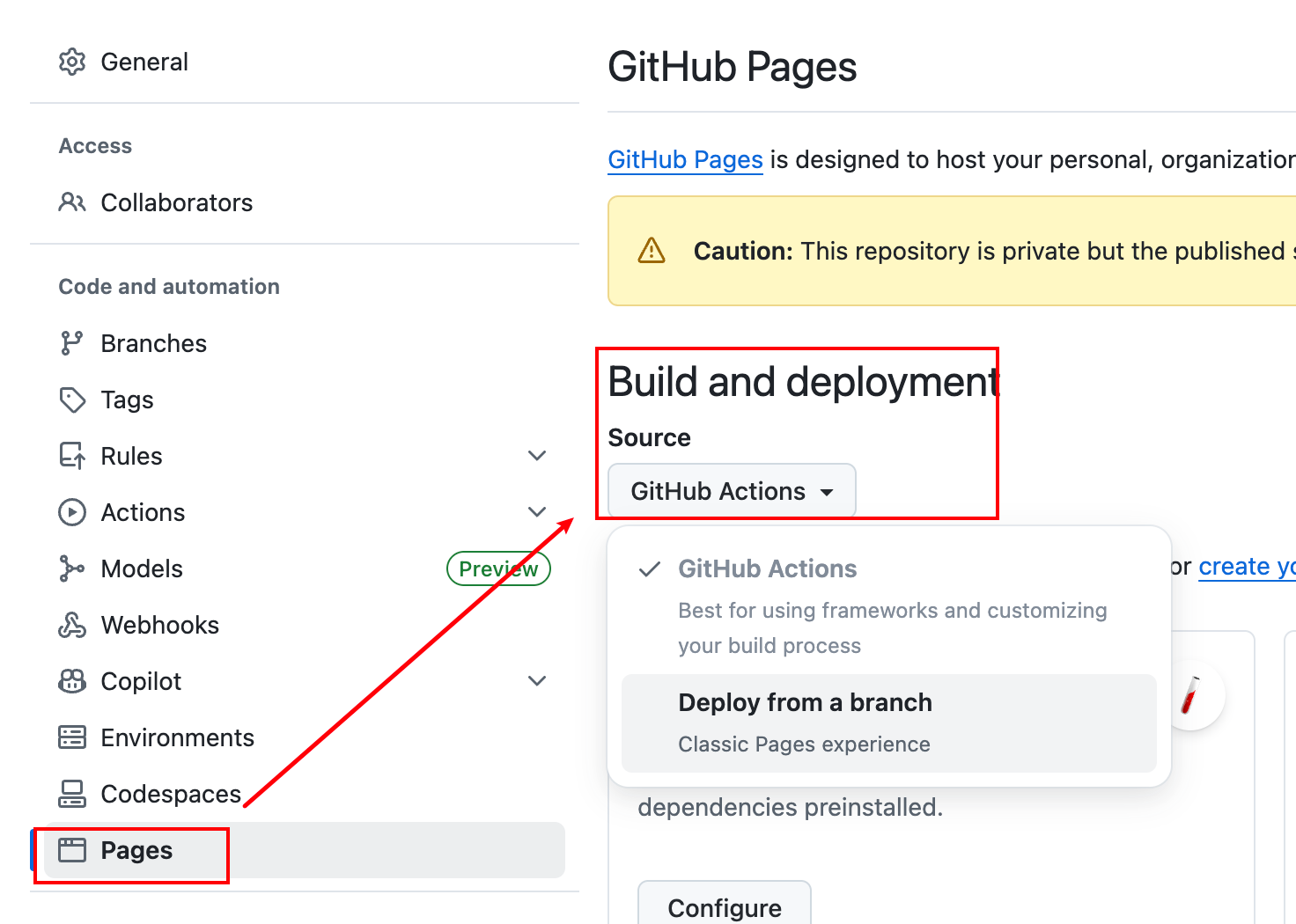The height and width of the screenshot is (924, 1296).
Task: Click the red test tube workflow icon
Action: [x=1190, y=695]
